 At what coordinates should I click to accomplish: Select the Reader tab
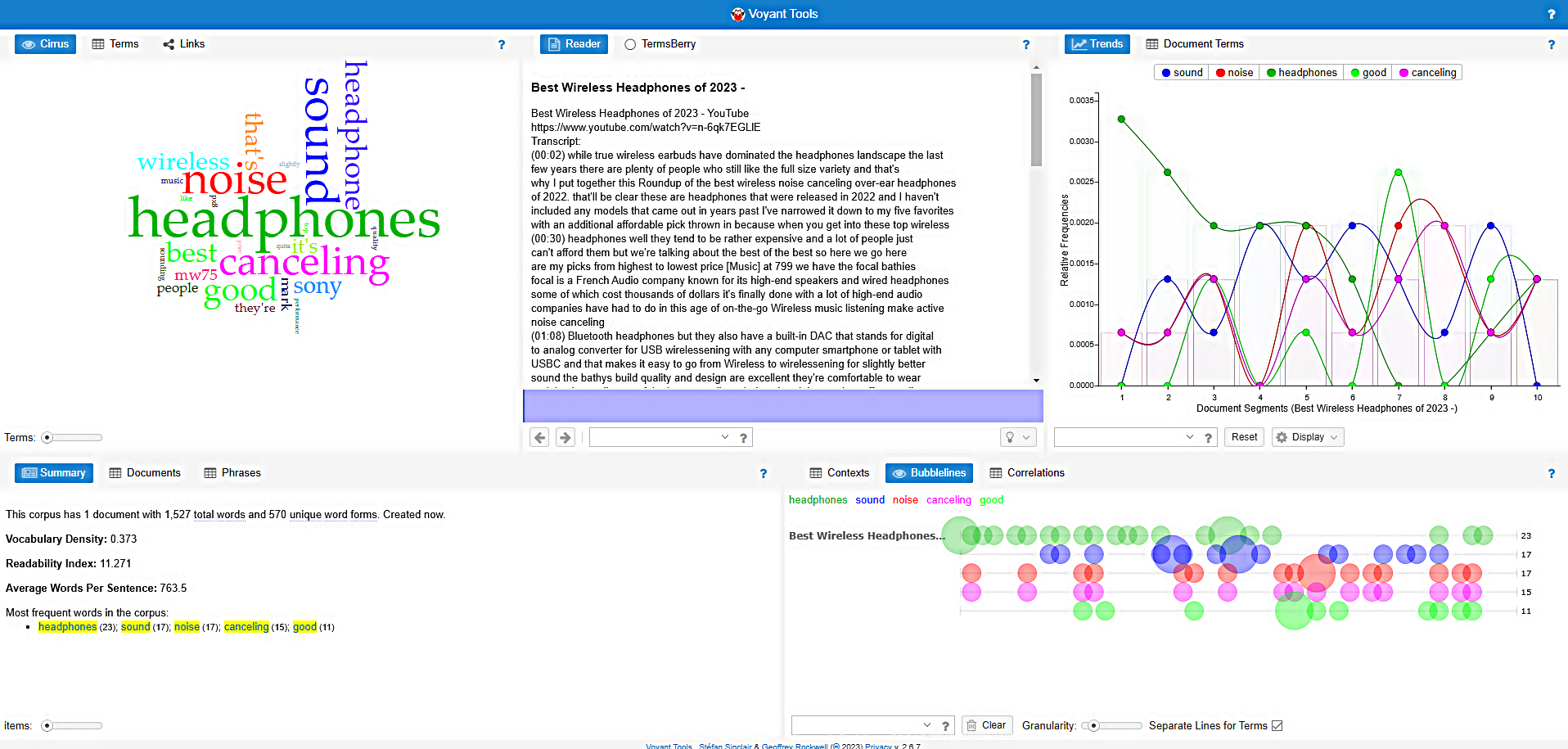click(574, 44)
